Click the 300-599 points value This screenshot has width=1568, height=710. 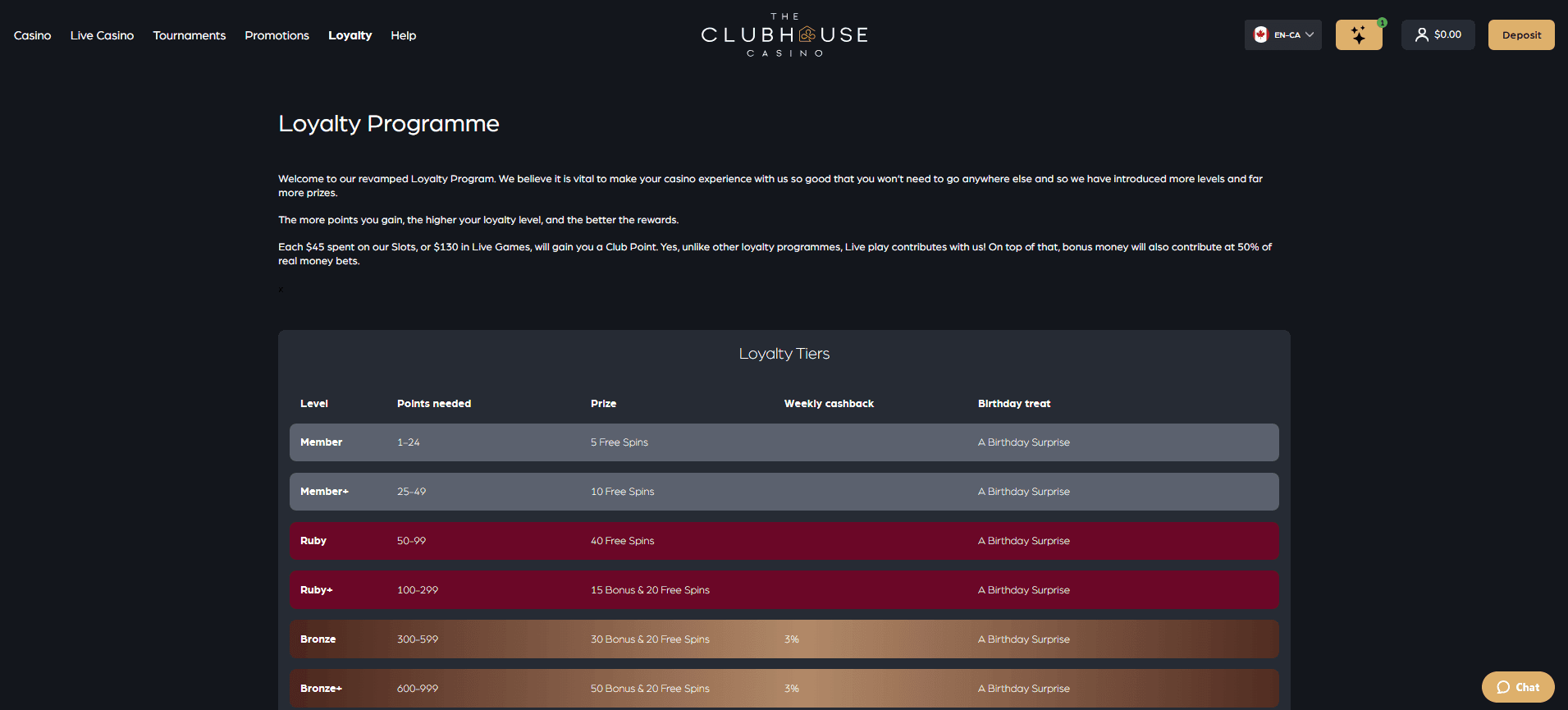pos(418,639)
